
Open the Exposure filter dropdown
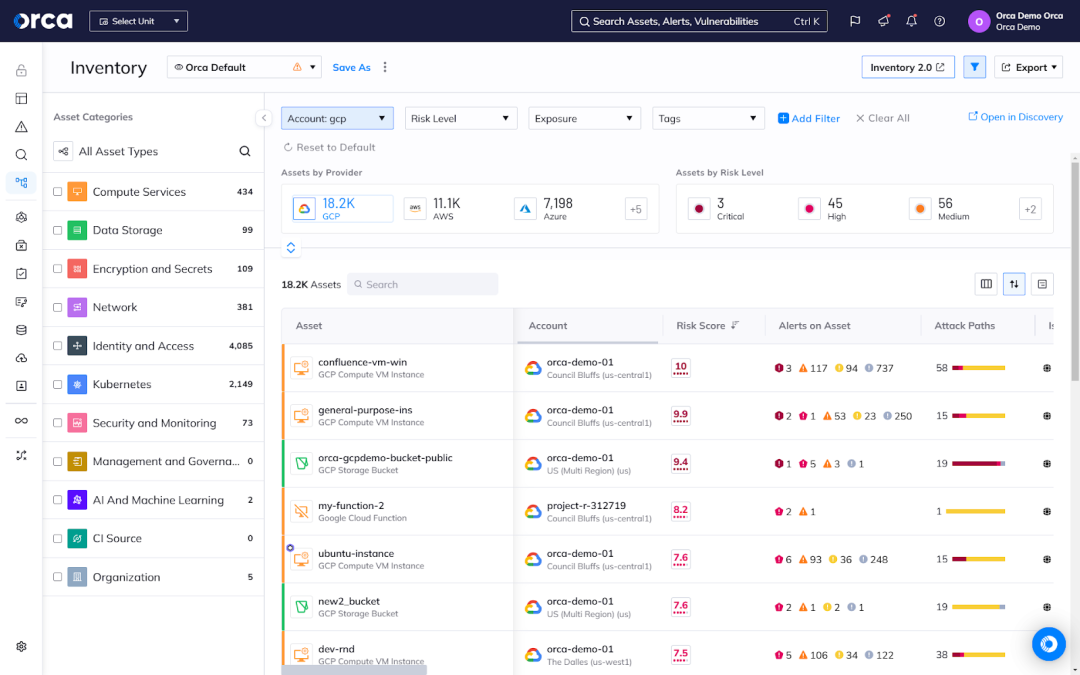pyautogui.click(x=584, y=118)
